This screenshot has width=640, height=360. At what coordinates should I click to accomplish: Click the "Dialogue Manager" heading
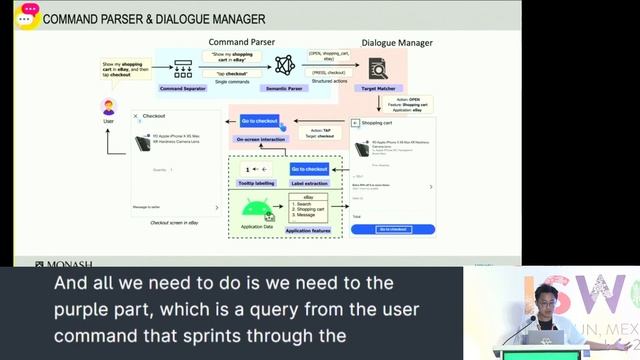coord(397,43)
